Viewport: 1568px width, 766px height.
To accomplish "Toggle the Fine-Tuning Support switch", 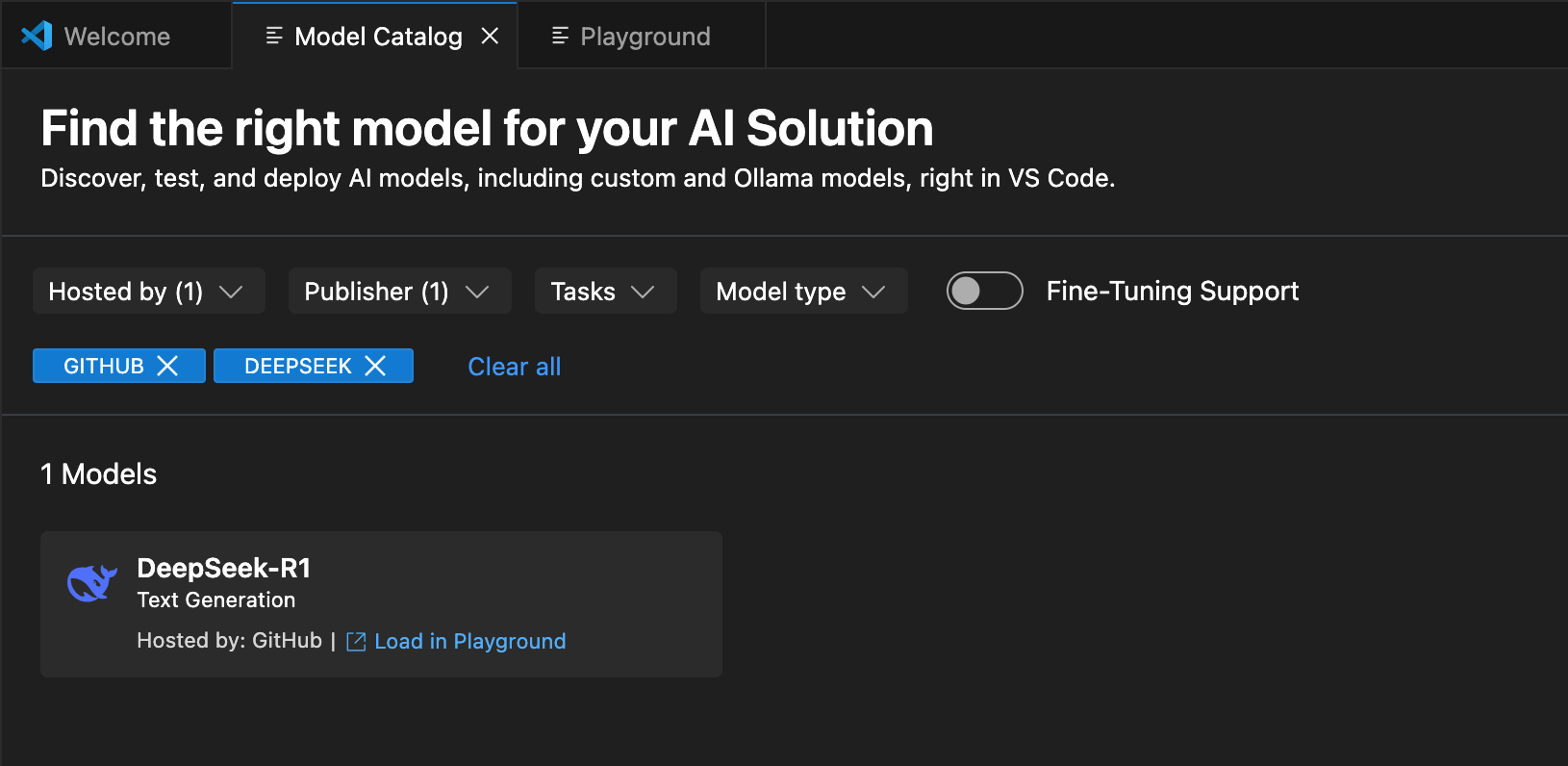I will point(984,291).
